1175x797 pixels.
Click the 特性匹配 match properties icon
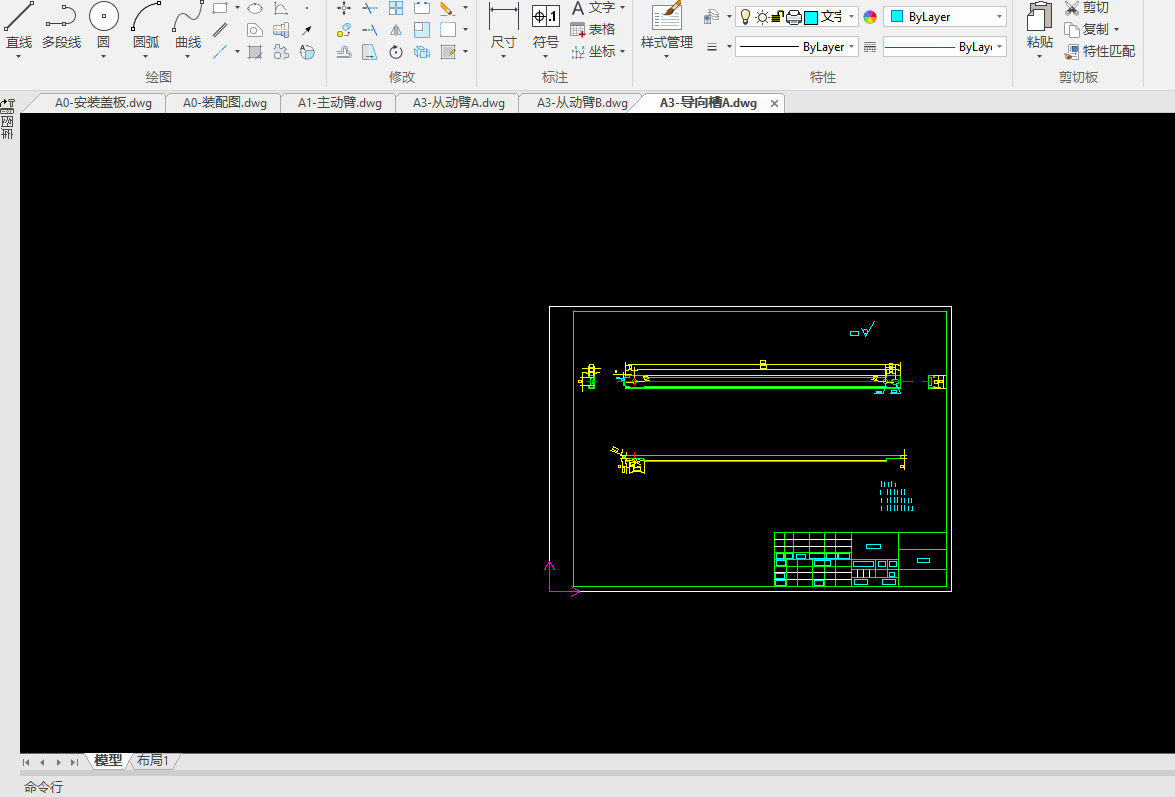pyautogui.click(x=1072, y=51)
